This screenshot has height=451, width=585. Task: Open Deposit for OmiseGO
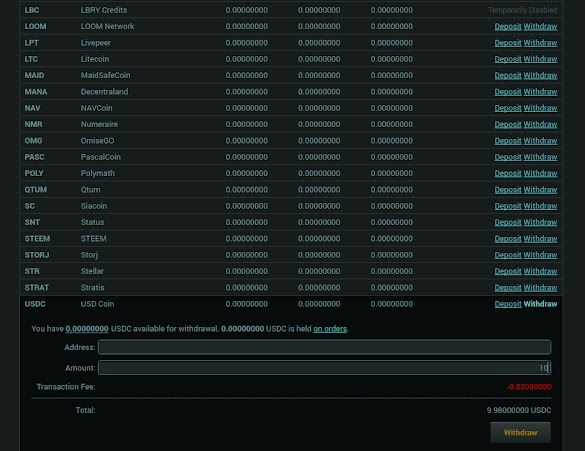click(x=508, y=141)
